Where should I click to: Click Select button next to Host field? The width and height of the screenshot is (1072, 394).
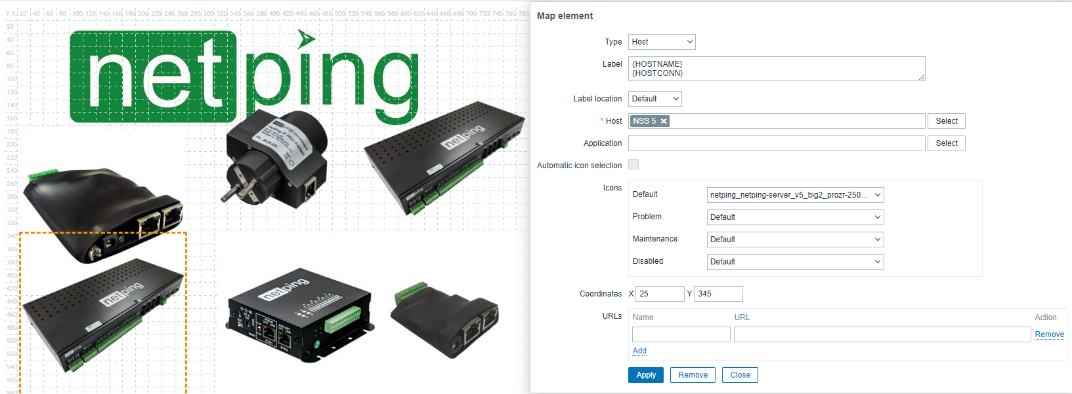(x=947, y=121)
